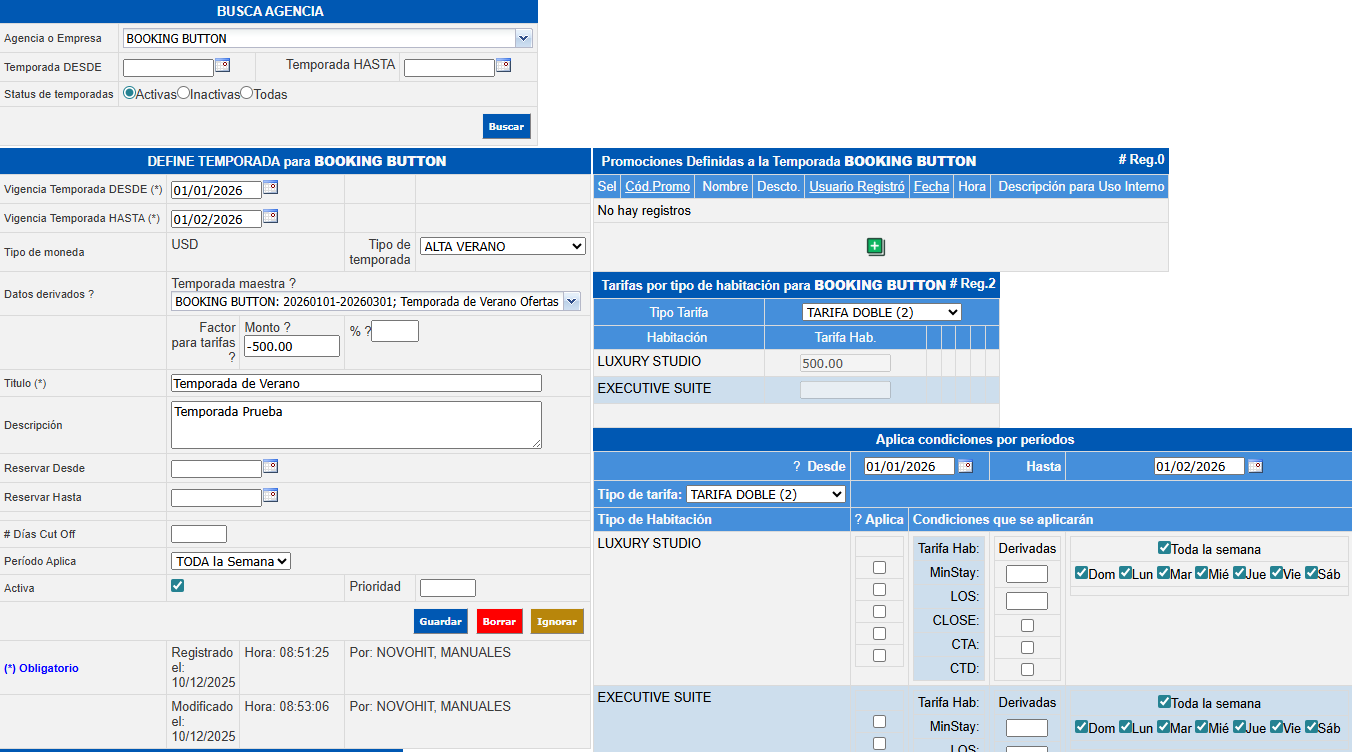The image size is (1352, 752).
Task: Select the Inactivas status radio button
Action: pos(183,93)
